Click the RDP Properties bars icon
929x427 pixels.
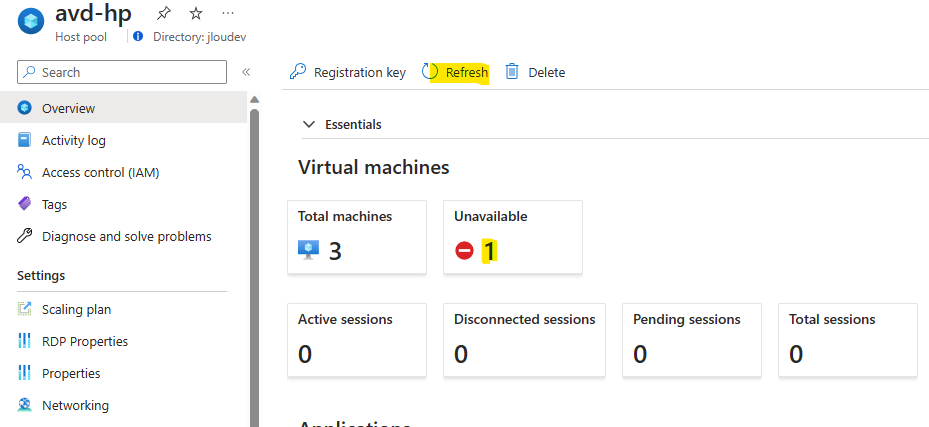coord(24,341)
